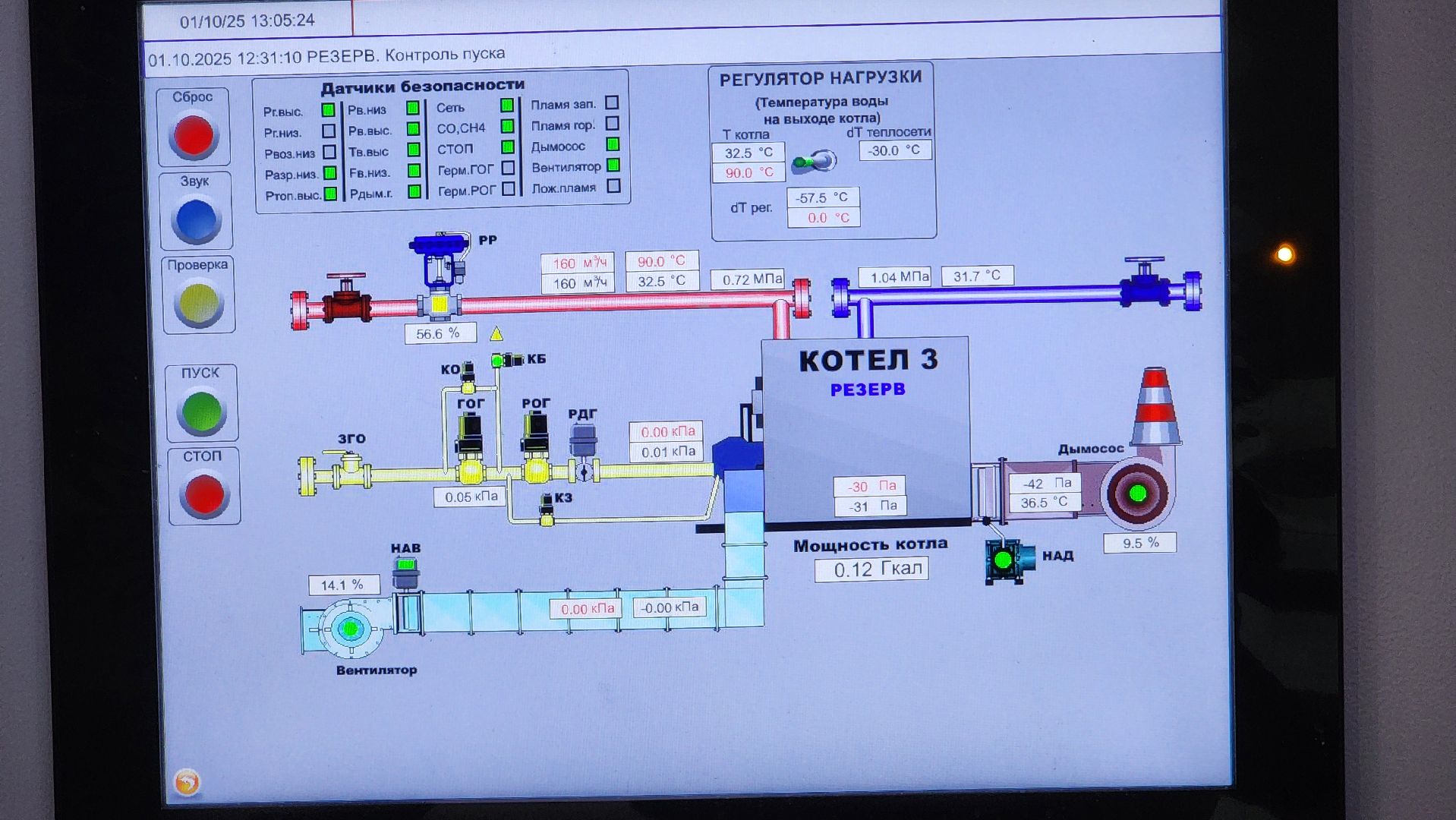Click the orange back arrow icon
The image size is (1456, 820).
click(x=187, y=782)
